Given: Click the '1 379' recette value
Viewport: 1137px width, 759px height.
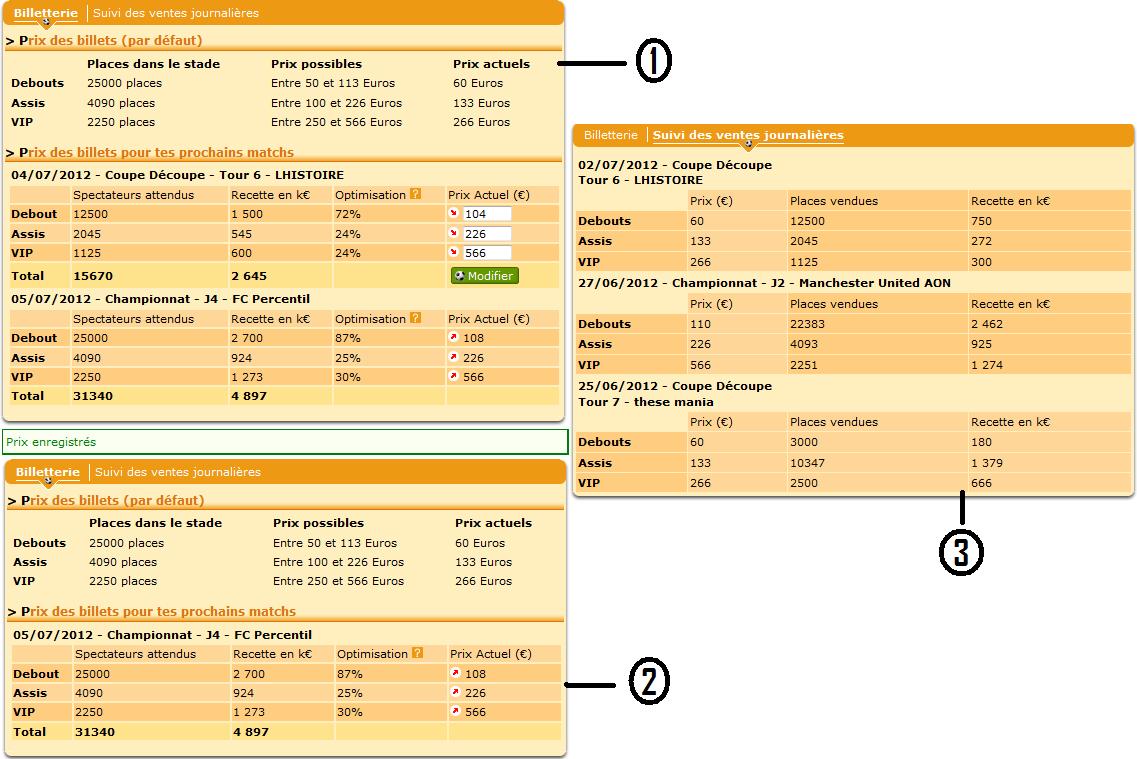Looking at the screenshot, I should coord(987,463).
